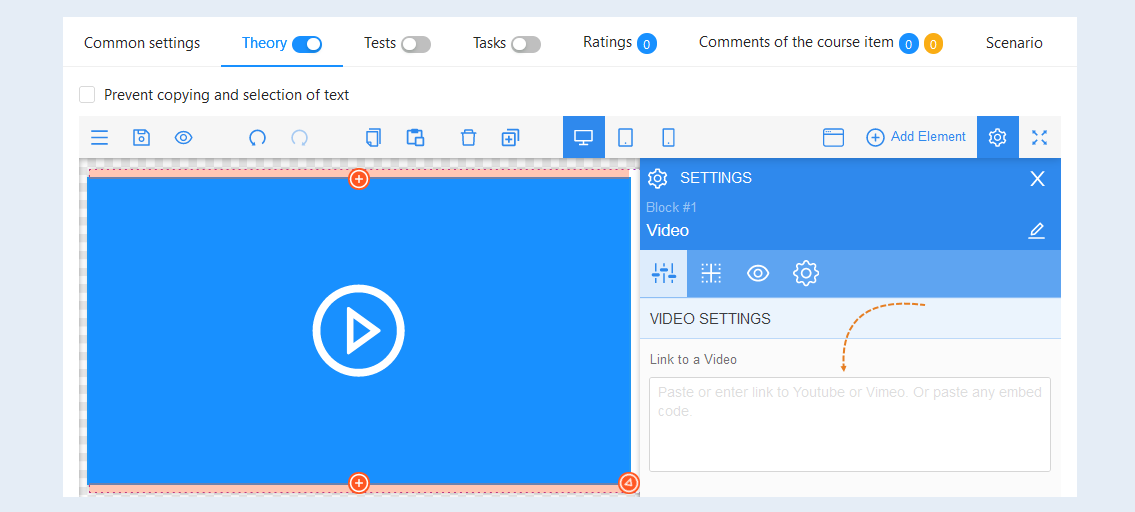Open the sliders settings tab

click(664, 273)
